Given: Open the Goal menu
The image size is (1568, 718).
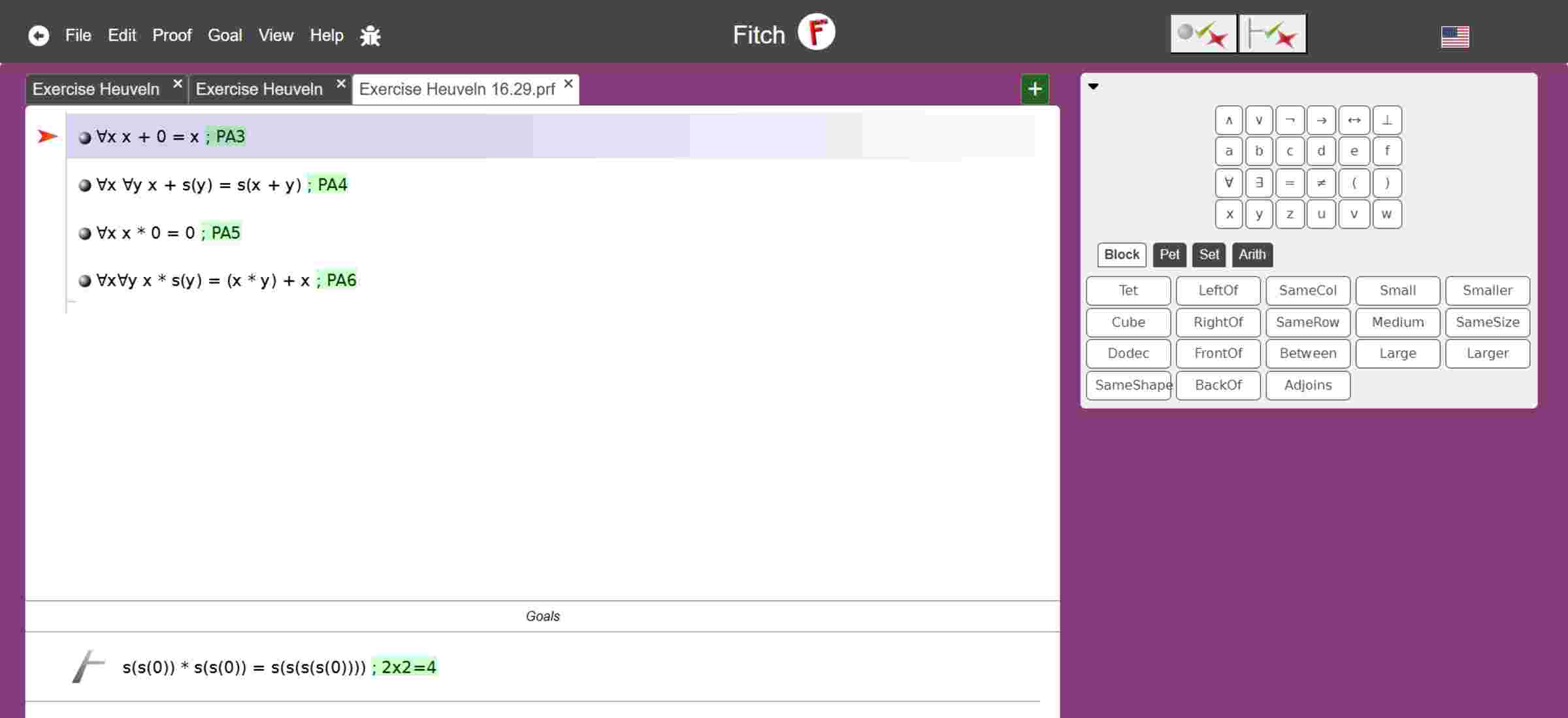Looking at the screenshot, I should (x=225, y=35).
